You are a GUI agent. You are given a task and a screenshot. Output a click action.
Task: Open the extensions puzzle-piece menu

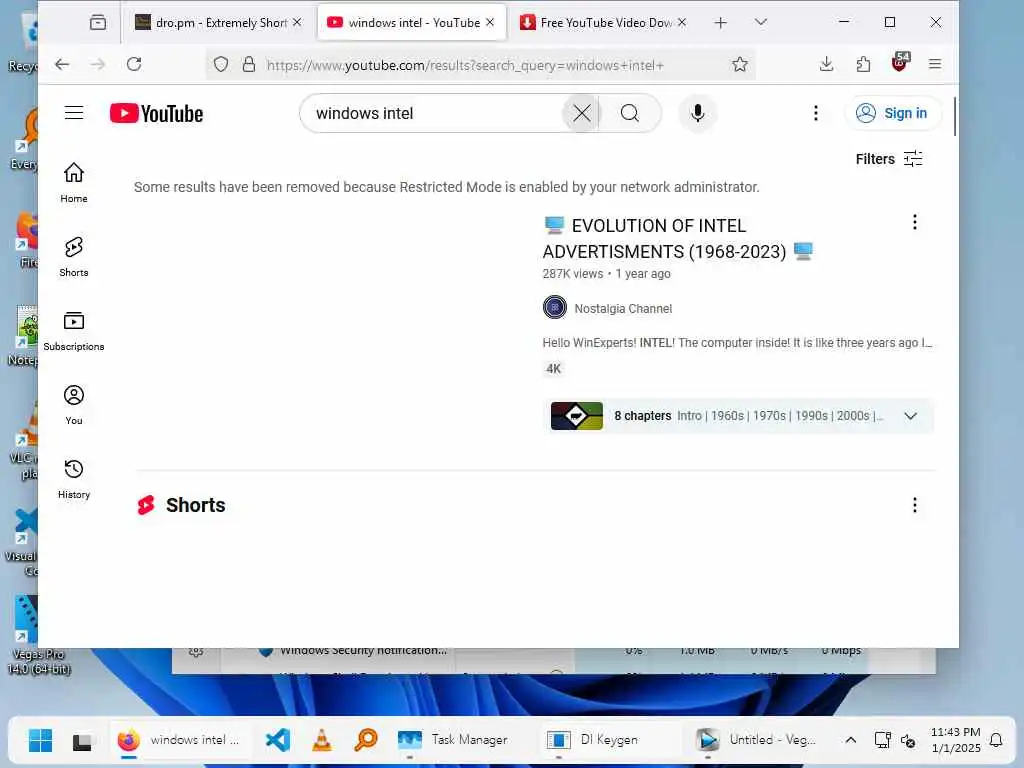[x=863, y=64]
